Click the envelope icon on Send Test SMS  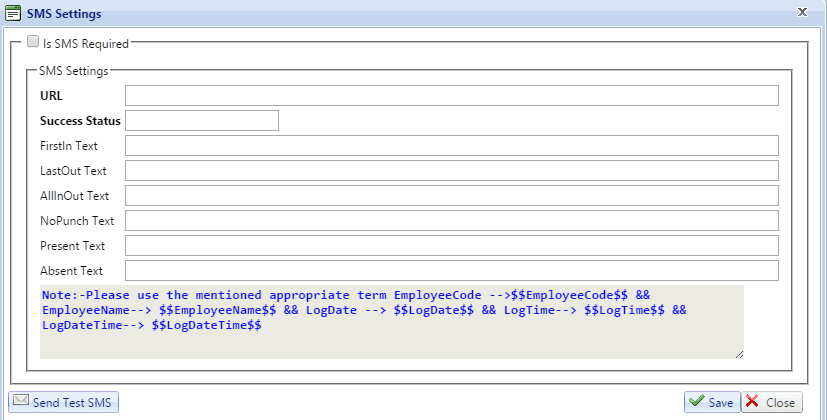(21, 400)
